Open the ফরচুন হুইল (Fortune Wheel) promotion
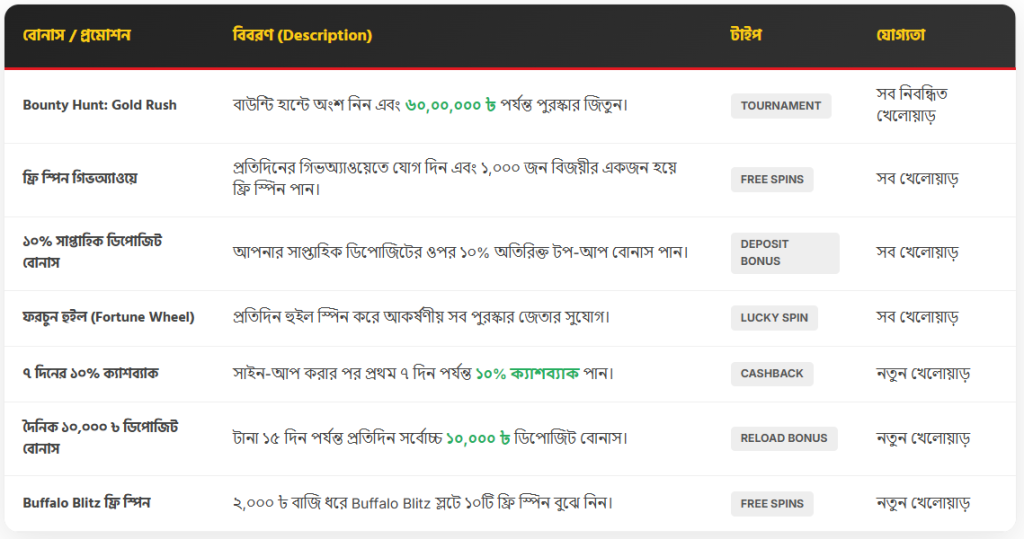The height and width of the screenshot is (539, 1024). tap(108, 317)
